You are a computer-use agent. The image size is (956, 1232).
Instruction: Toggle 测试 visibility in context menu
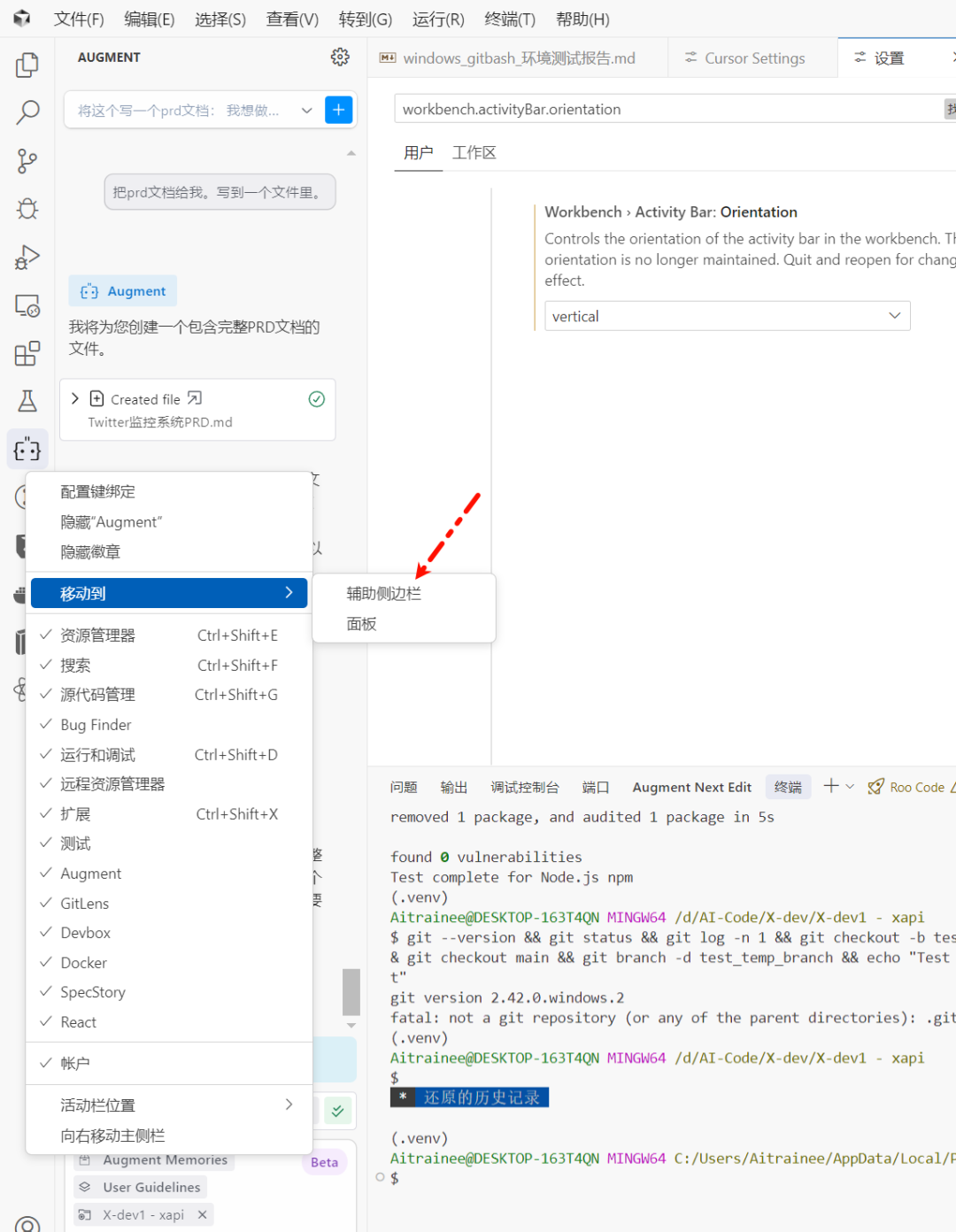[169, 843]
